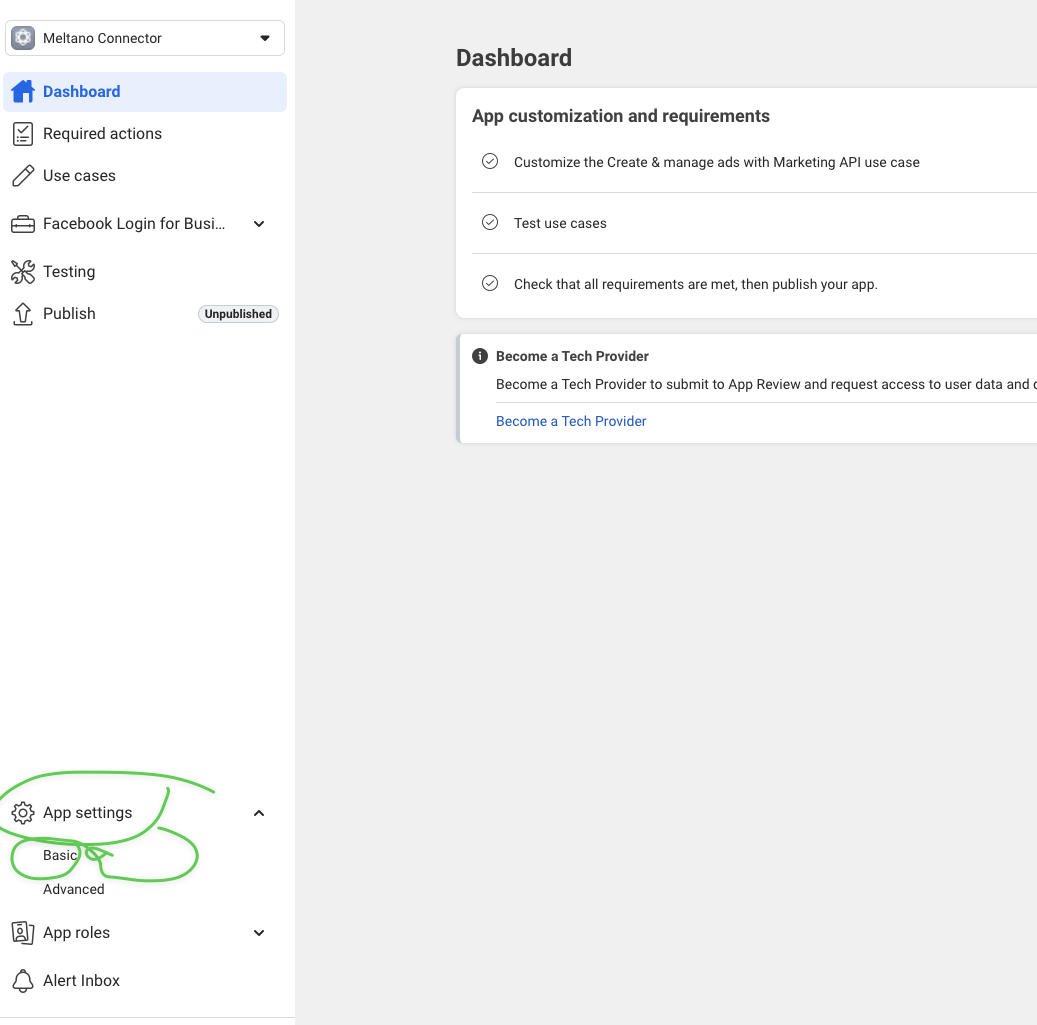Viewport: 1037px width, 1025px height.
Task: Click the checkmark next to Test use cases
Action: coord(489,222)
